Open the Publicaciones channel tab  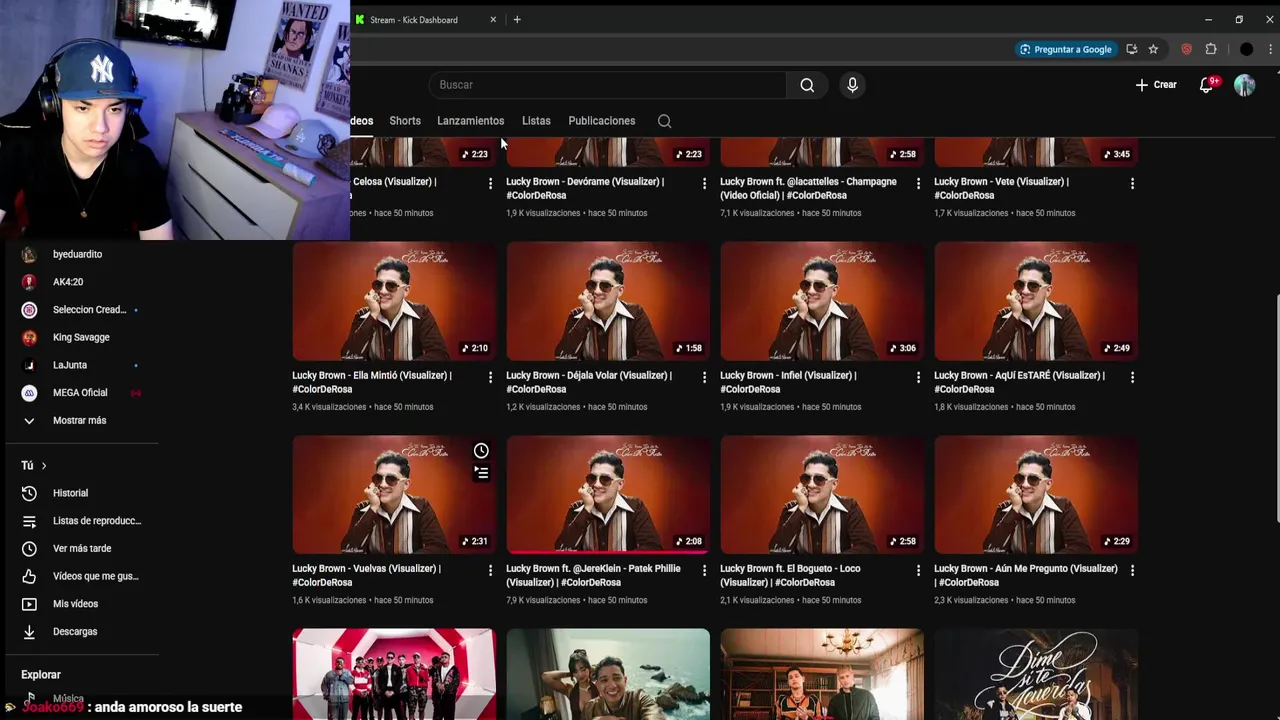tap(602, 121)
